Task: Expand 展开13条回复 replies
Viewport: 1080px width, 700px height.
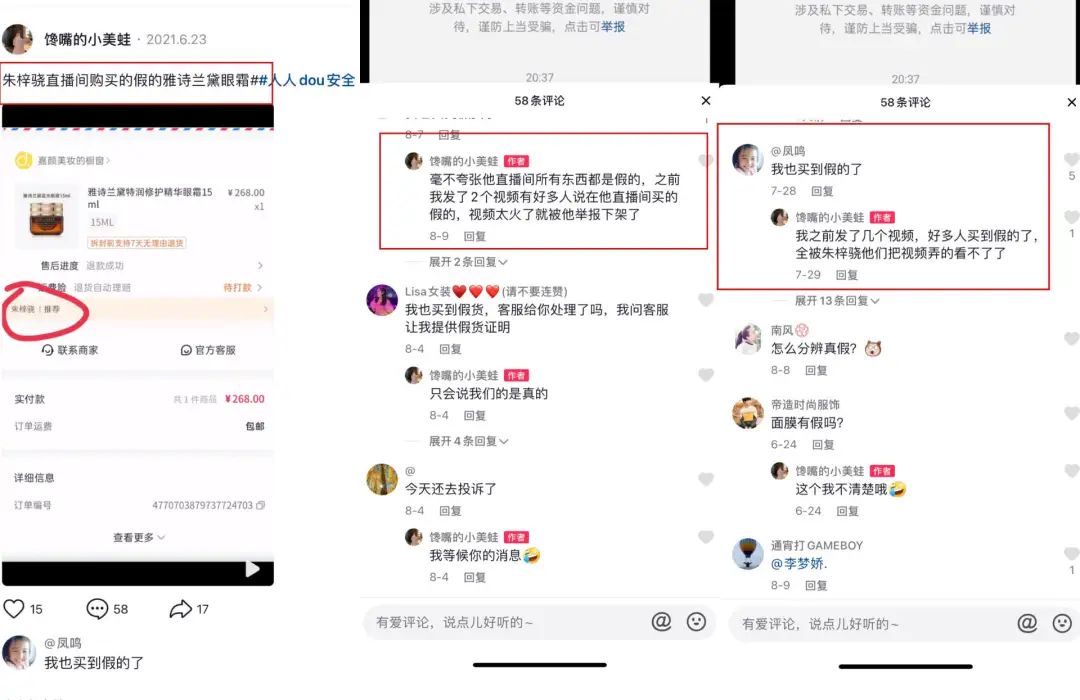Action: click(x=837, y=300)
